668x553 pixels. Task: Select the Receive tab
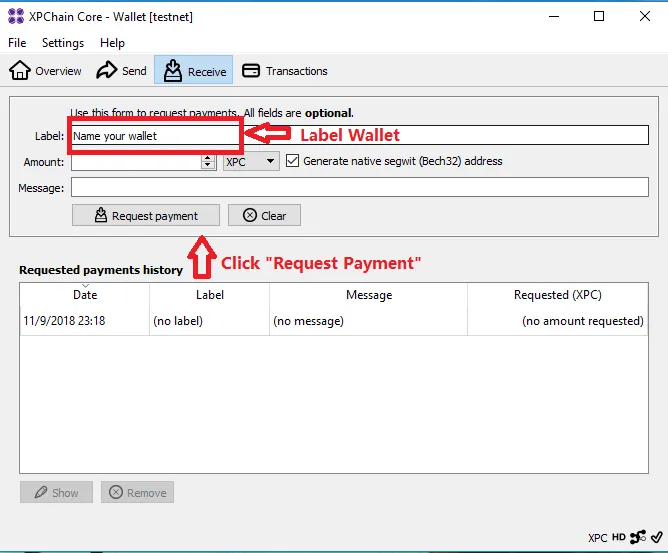click(193, 70)
